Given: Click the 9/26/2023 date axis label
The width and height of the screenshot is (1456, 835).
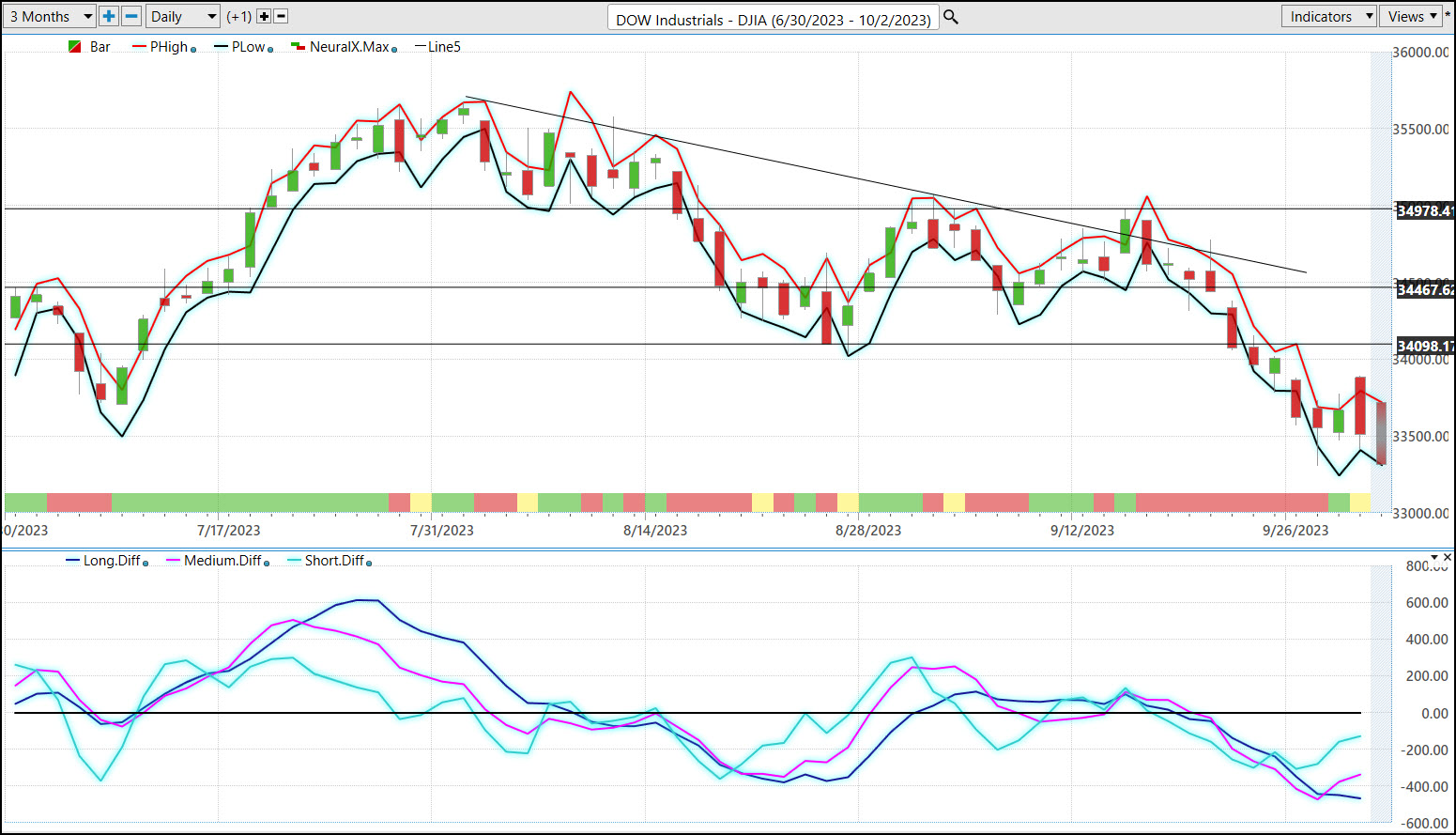Looking at the screenshot, I should [x=1295, y=531].
